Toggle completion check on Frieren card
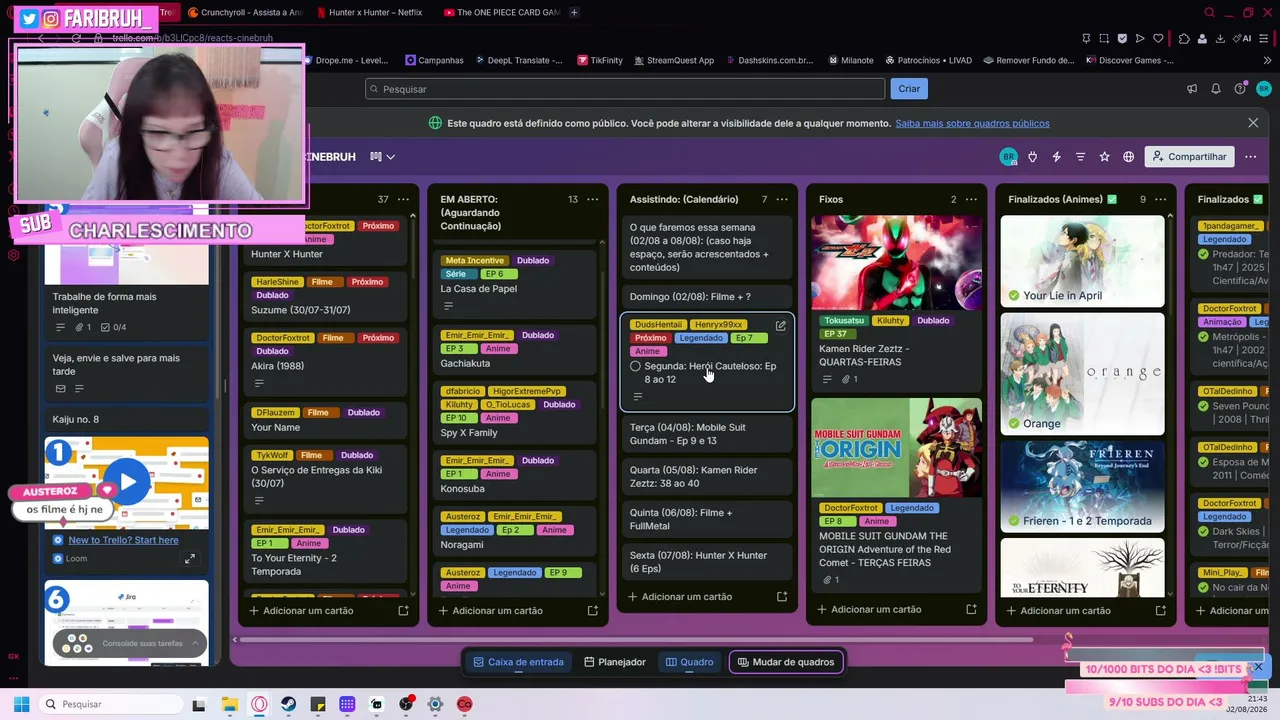 click(1014, 521)
